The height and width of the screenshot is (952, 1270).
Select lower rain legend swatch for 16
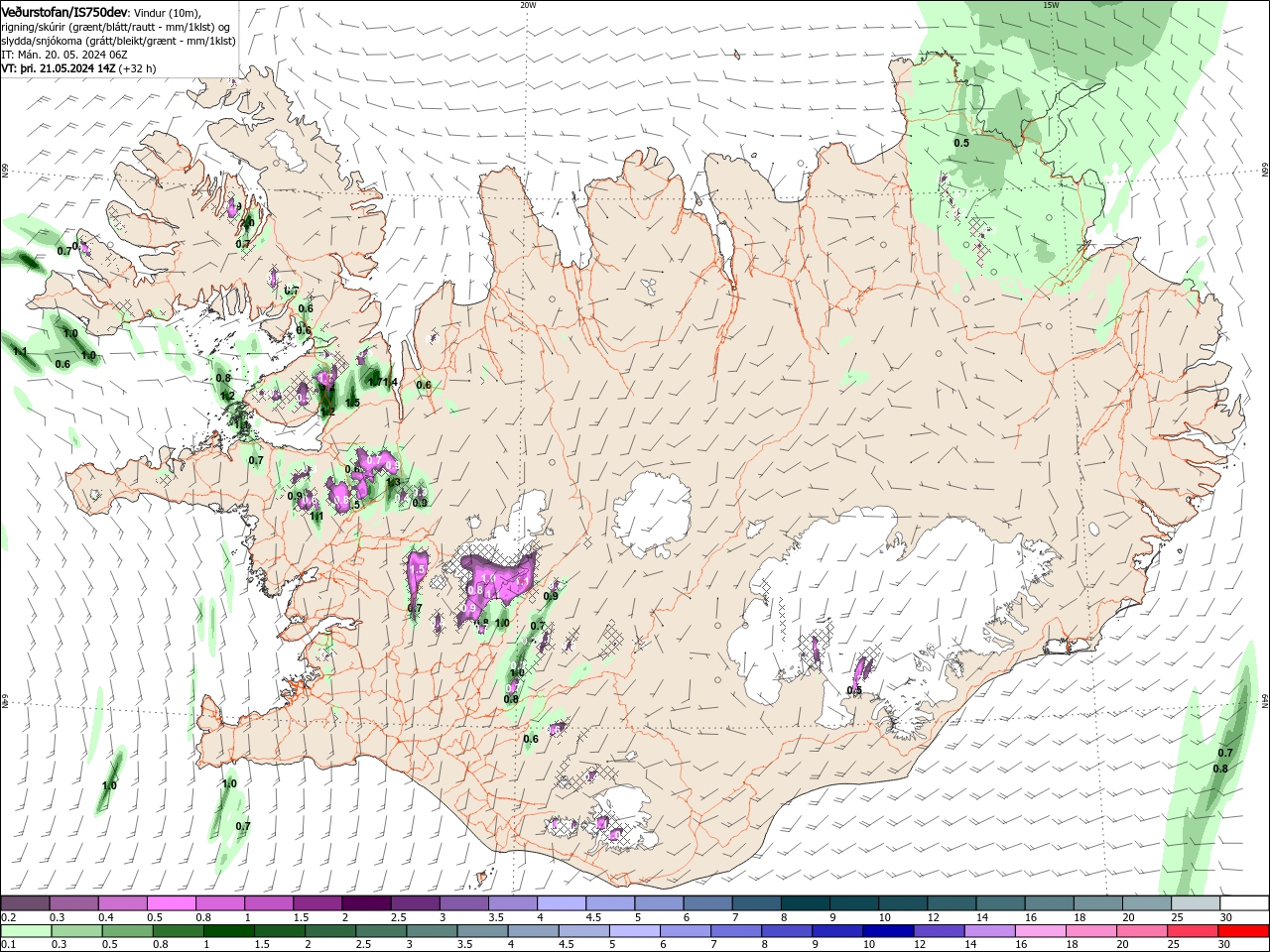pos(1040,931)
